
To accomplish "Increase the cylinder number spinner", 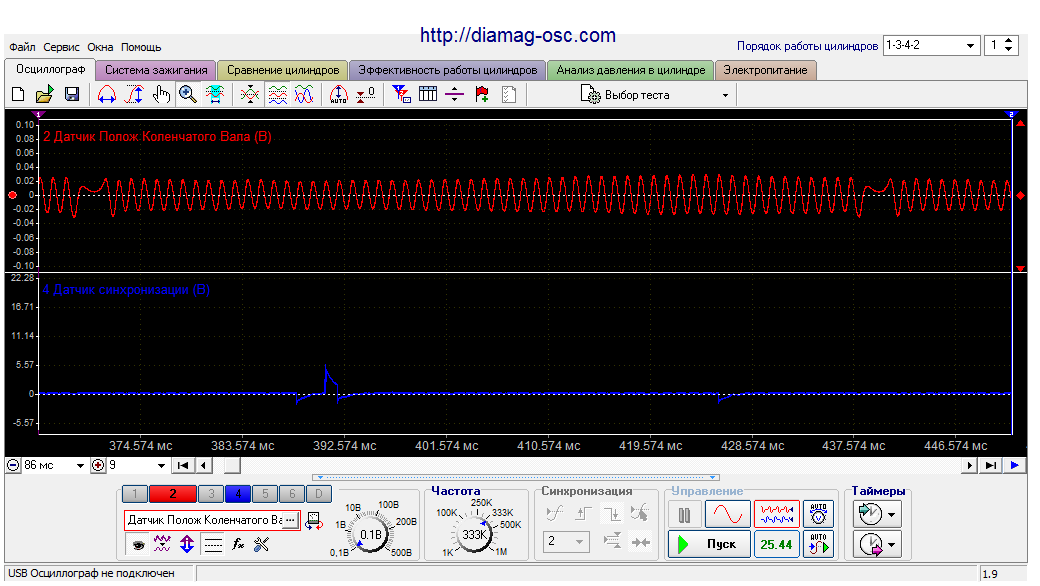I will pos(1008,41).
